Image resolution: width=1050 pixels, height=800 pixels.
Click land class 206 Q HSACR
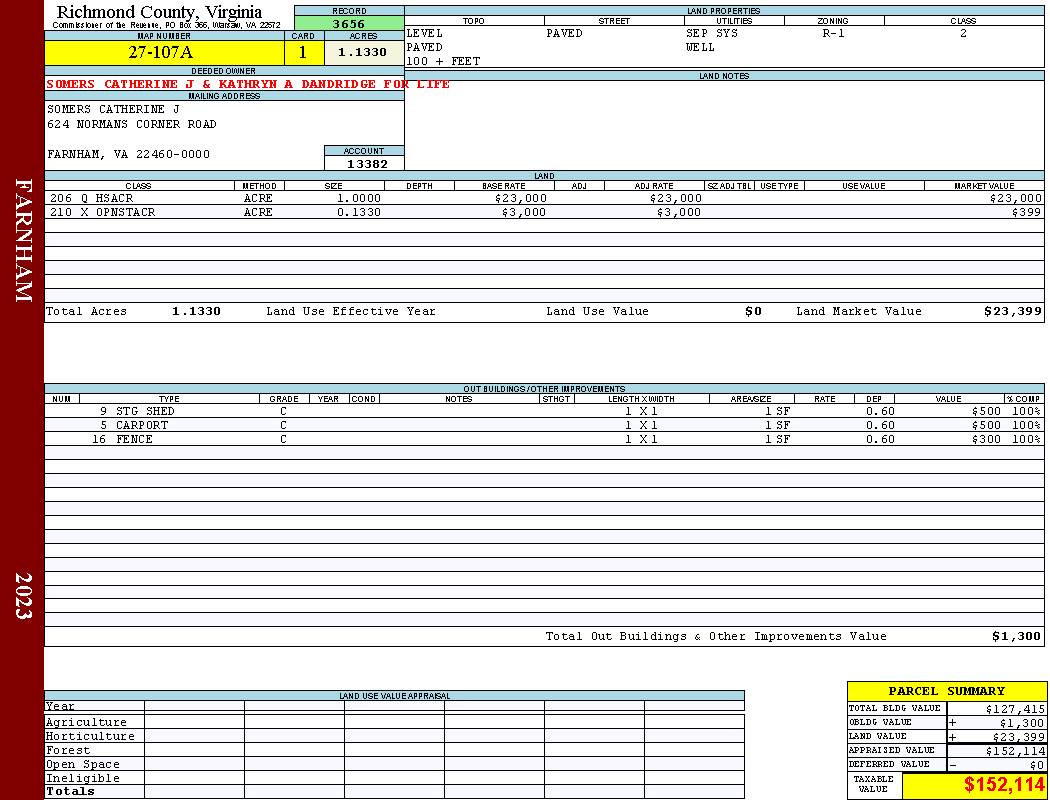(92, 198)
